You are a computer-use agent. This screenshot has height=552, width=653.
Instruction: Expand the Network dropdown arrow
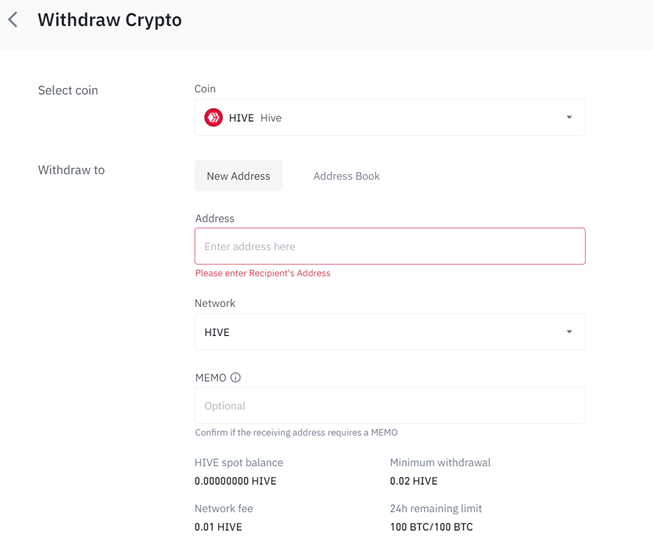point(569,332)
